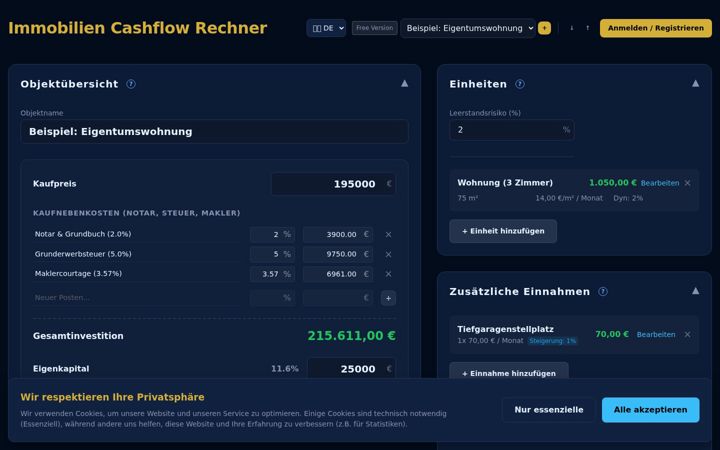Edit the Leerstandsrisiko percent field
The height and width of the screenshot is (450, 720).
512,130
